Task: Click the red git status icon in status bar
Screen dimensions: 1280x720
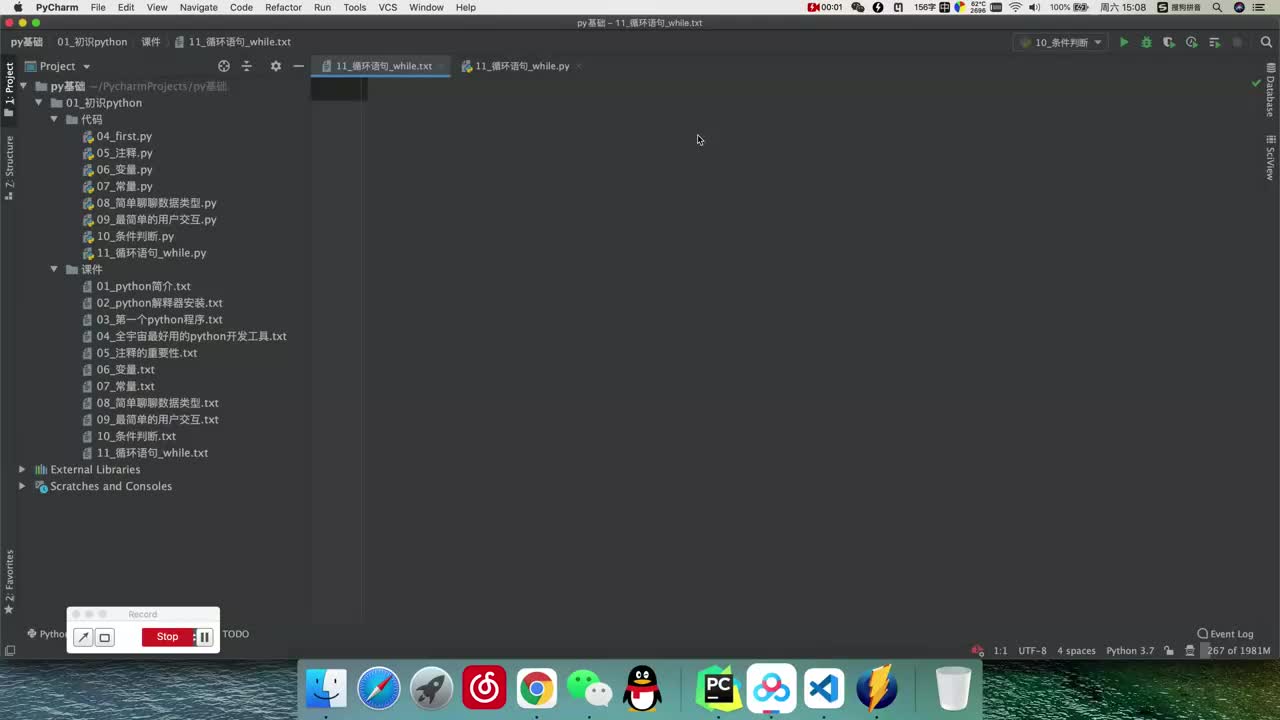Action: click(977, 650)
